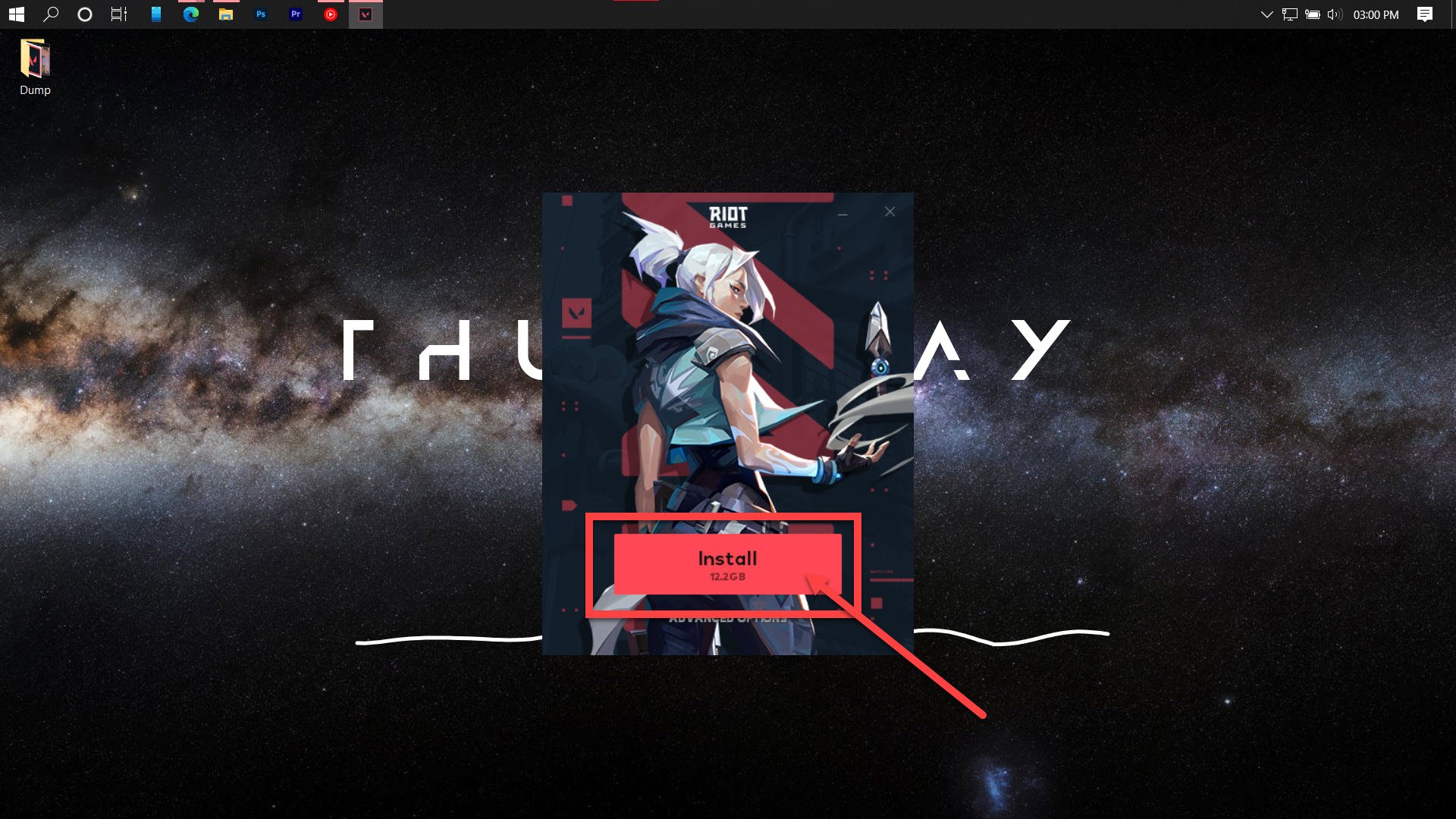Click the sound volume icon in tray
Screen dimensions: 1456x819
pyautogui.click(x=1334, y=14)
